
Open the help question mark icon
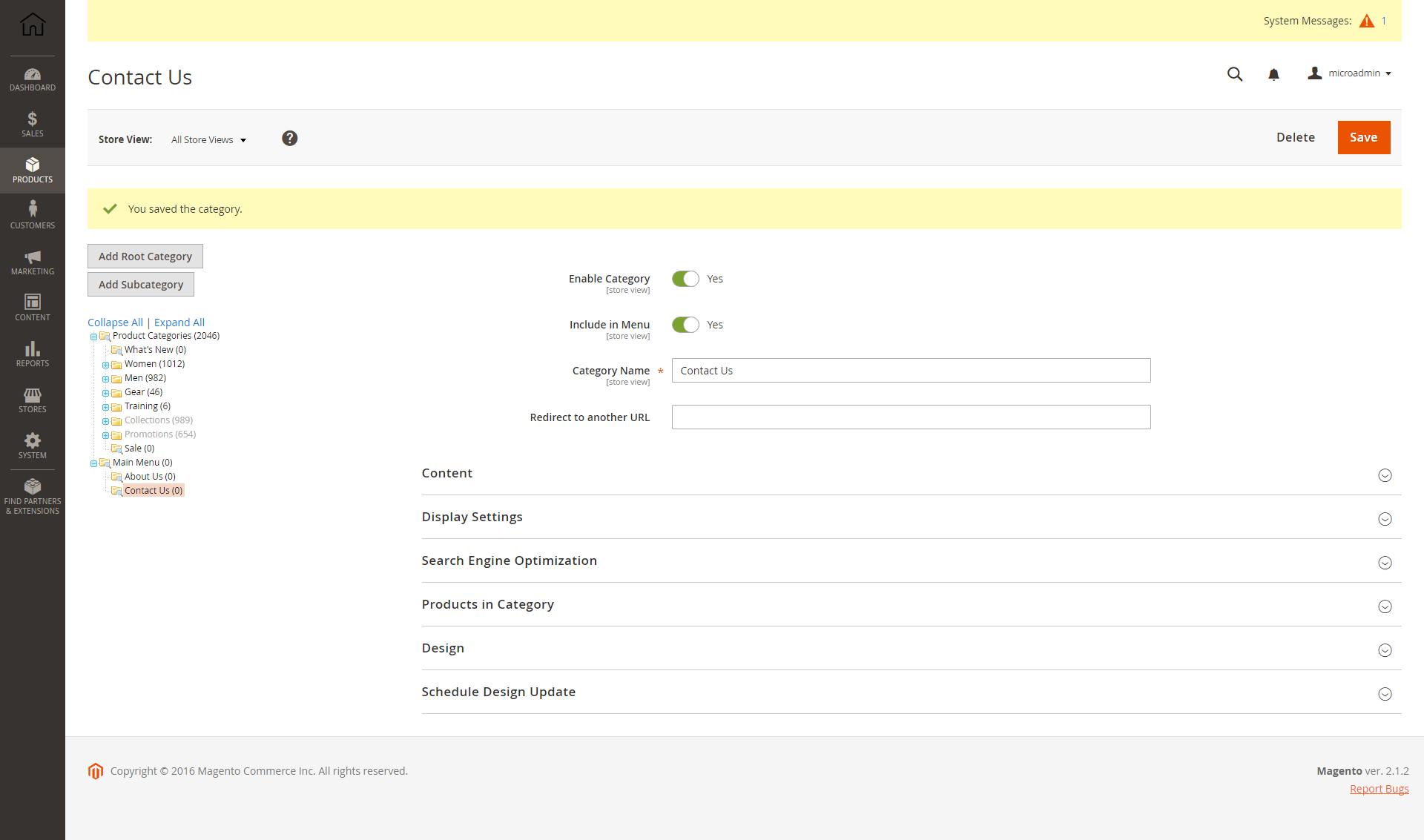[289, 138]
